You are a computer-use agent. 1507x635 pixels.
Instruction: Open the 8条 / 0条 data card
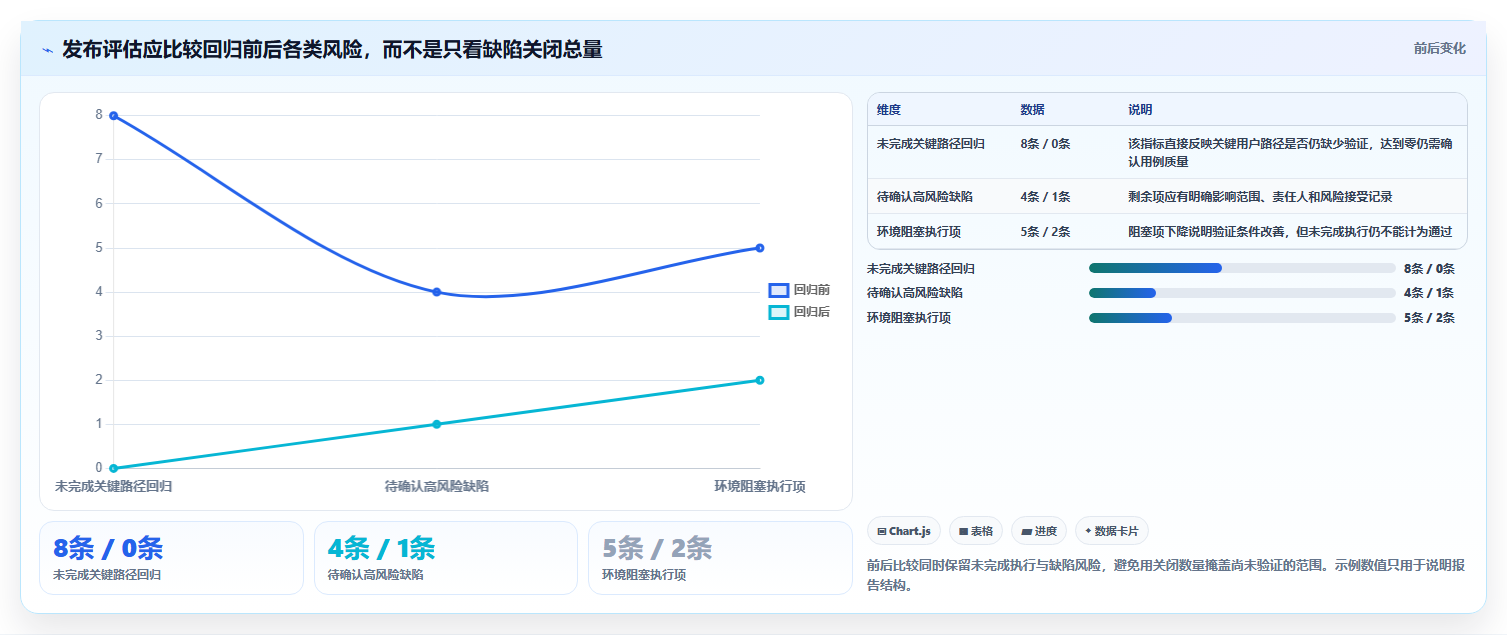pos(171,558)
